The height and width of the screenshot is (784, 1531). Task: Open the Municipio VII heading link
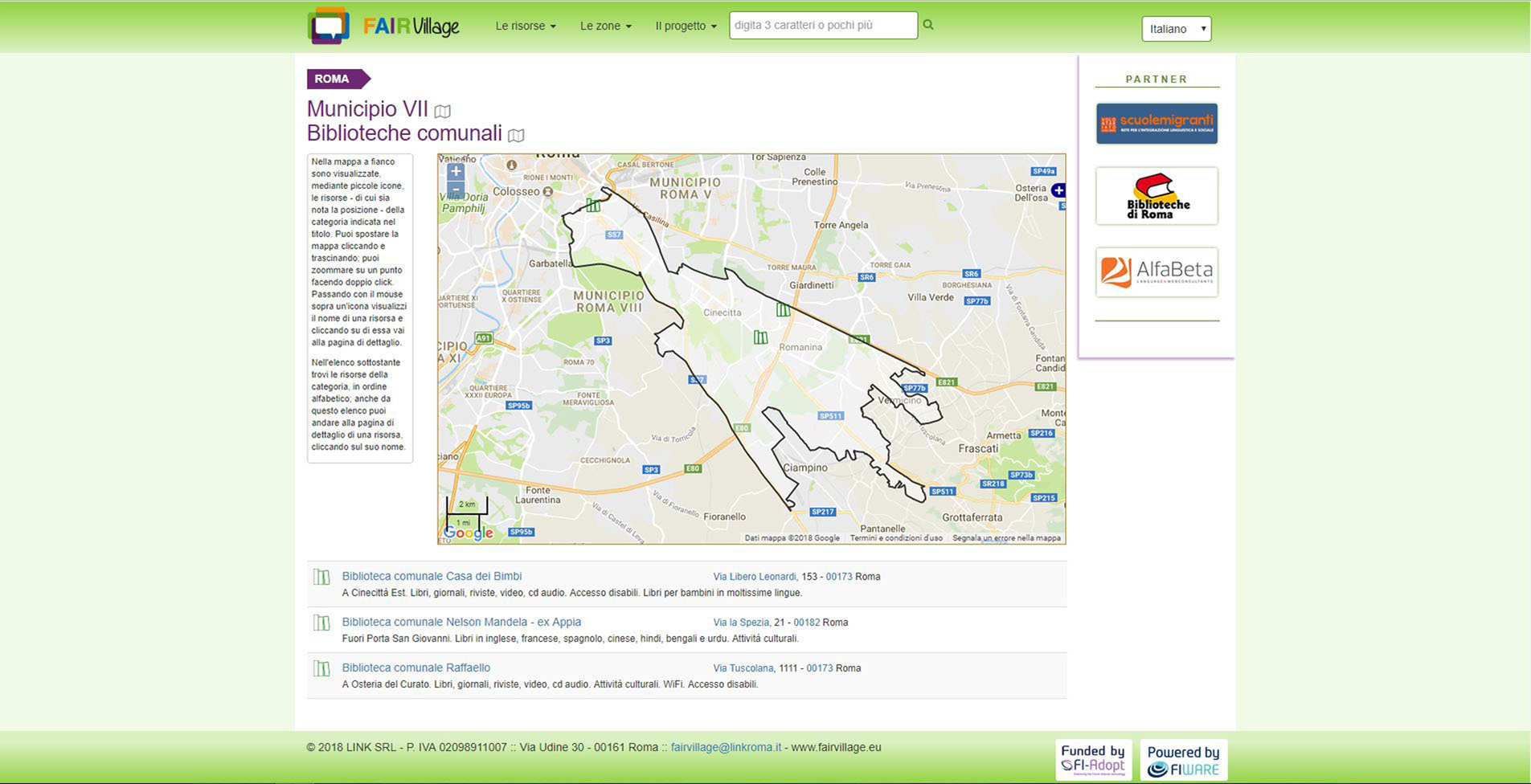(367, 108)
